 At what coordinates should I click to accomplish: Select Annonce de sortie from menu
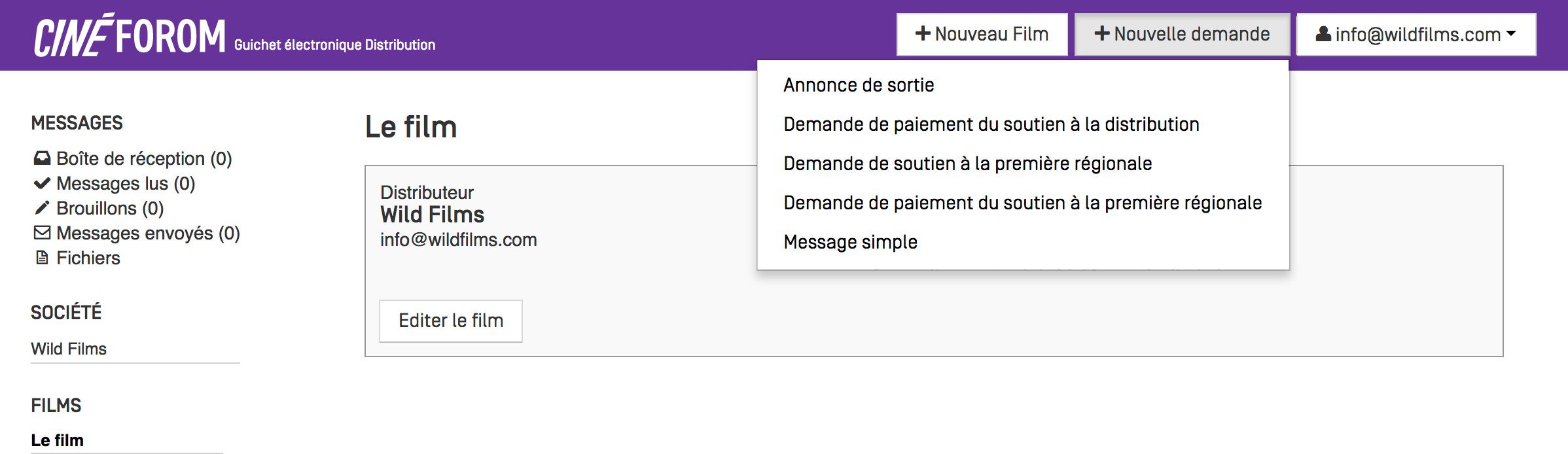(859, 85)
